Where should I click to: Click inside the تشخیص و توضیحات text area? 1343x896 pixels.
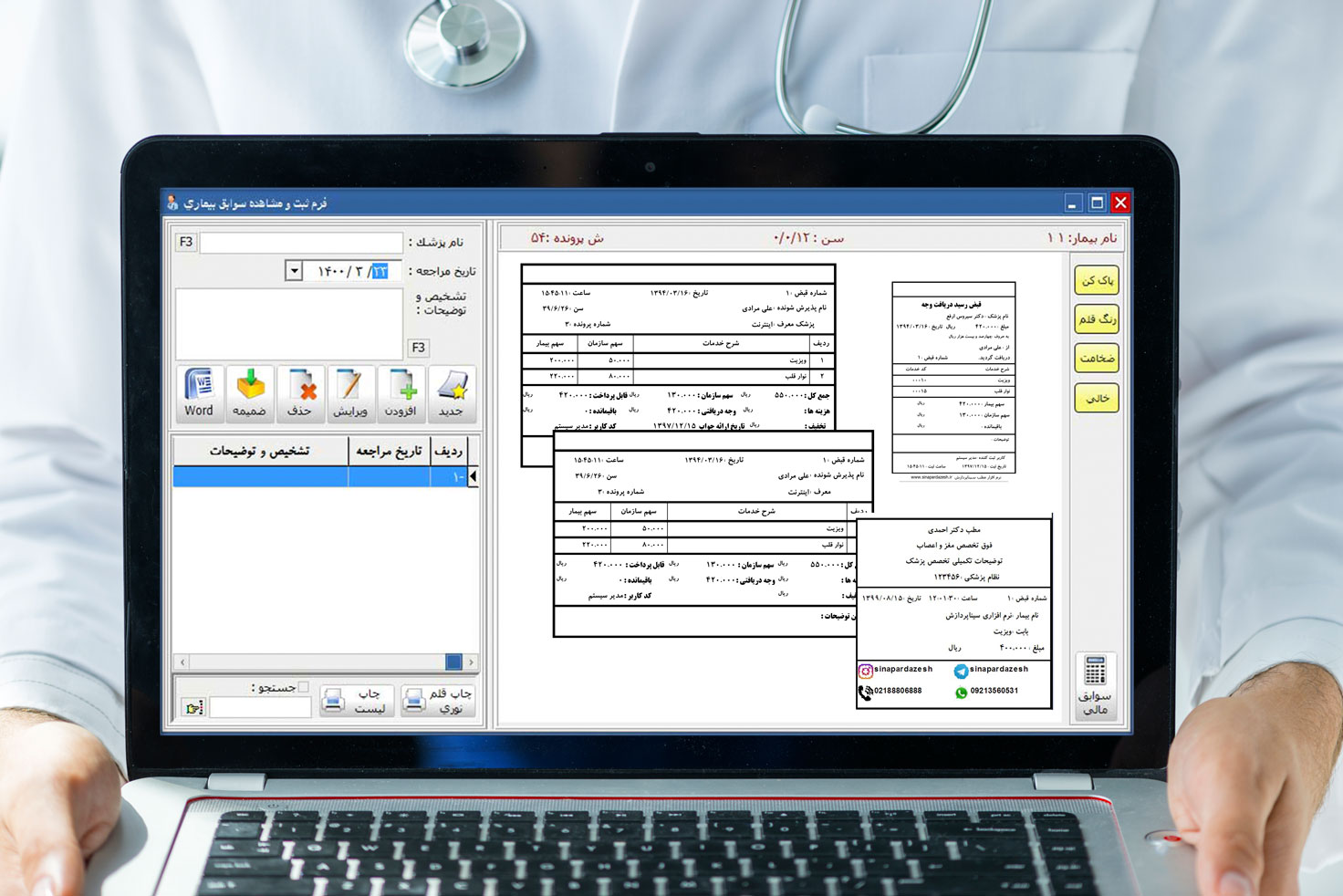pyautogui.click(x=289, y=324)
